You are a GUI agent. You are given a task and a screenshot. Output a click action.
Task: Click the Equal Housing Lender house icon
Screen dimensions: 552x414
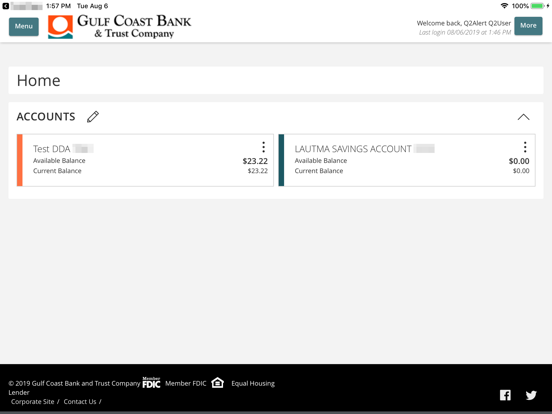[218, 383]
